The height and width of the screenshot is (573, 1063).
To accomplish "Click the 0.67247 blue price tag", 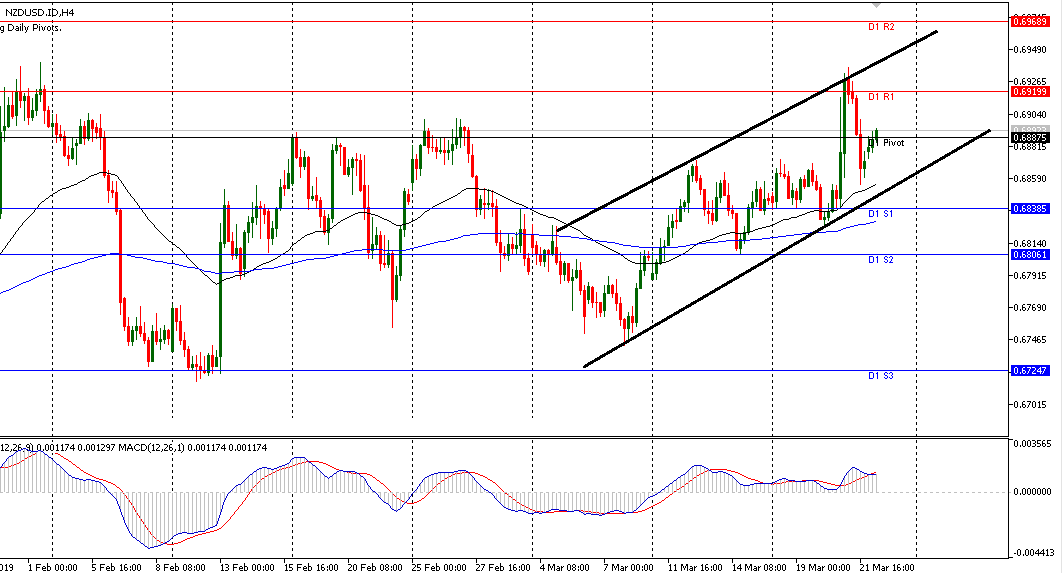I will (x=1030, y=371).
